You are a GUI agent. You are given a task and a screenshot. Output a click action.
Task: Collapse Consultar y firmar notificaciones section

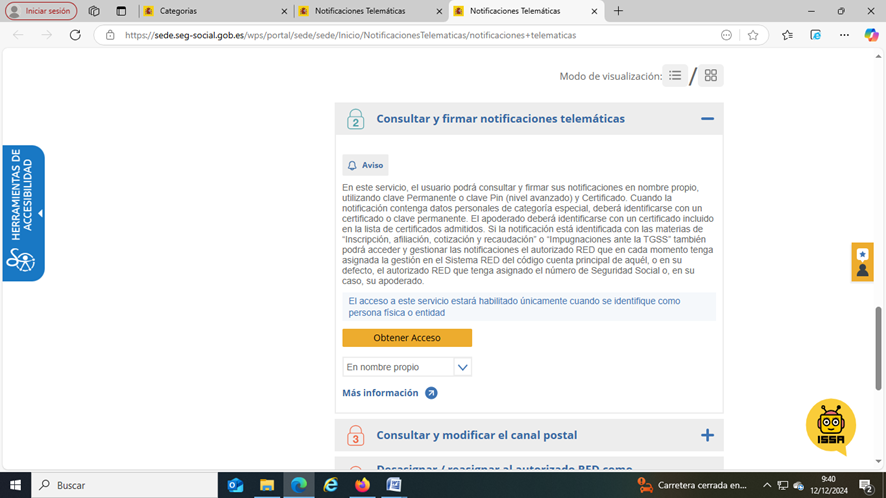tap(707, 119)
